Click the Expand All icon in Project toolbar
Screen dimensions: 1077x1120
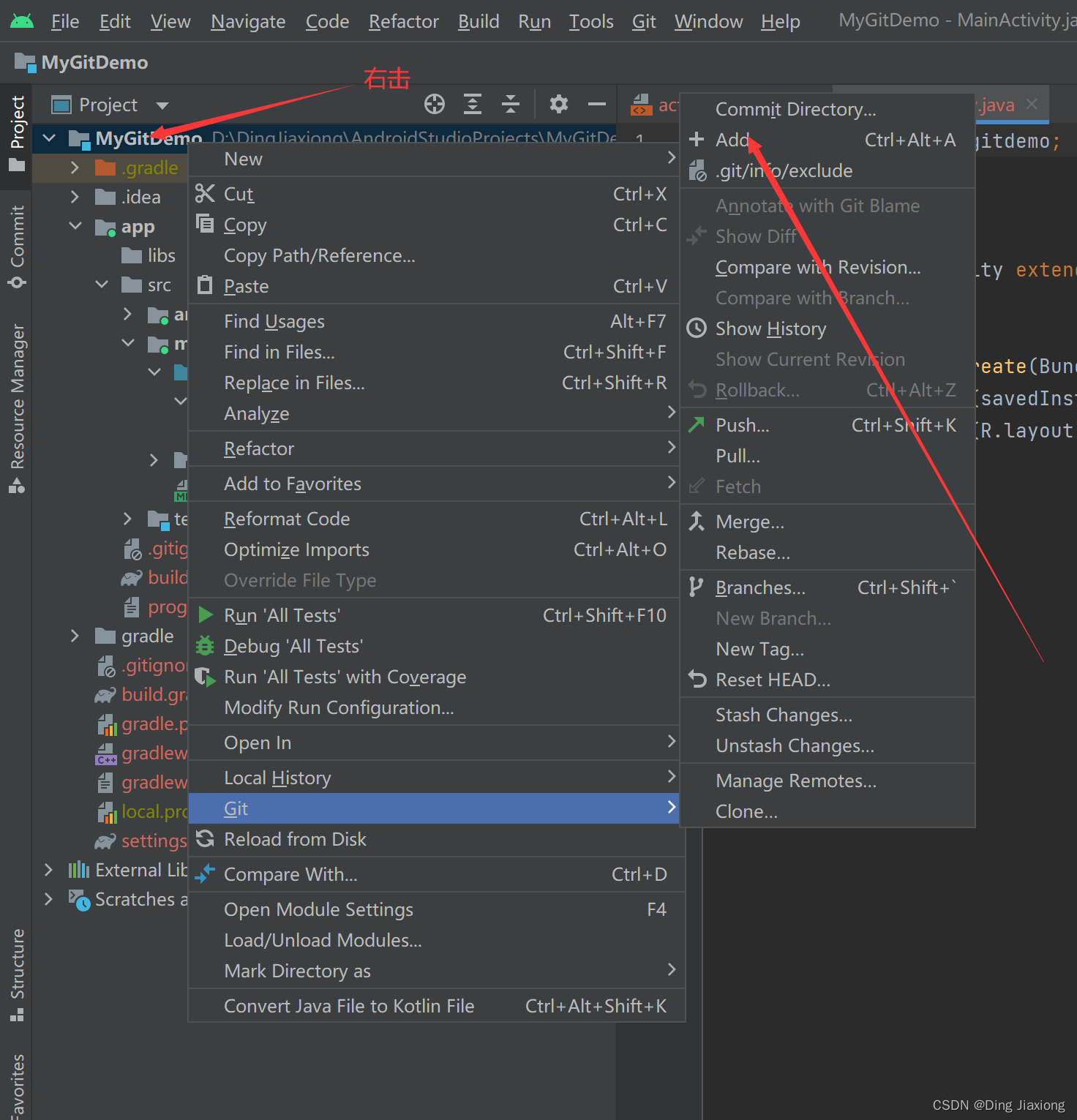pyautogui.click(x=473, y=105)
